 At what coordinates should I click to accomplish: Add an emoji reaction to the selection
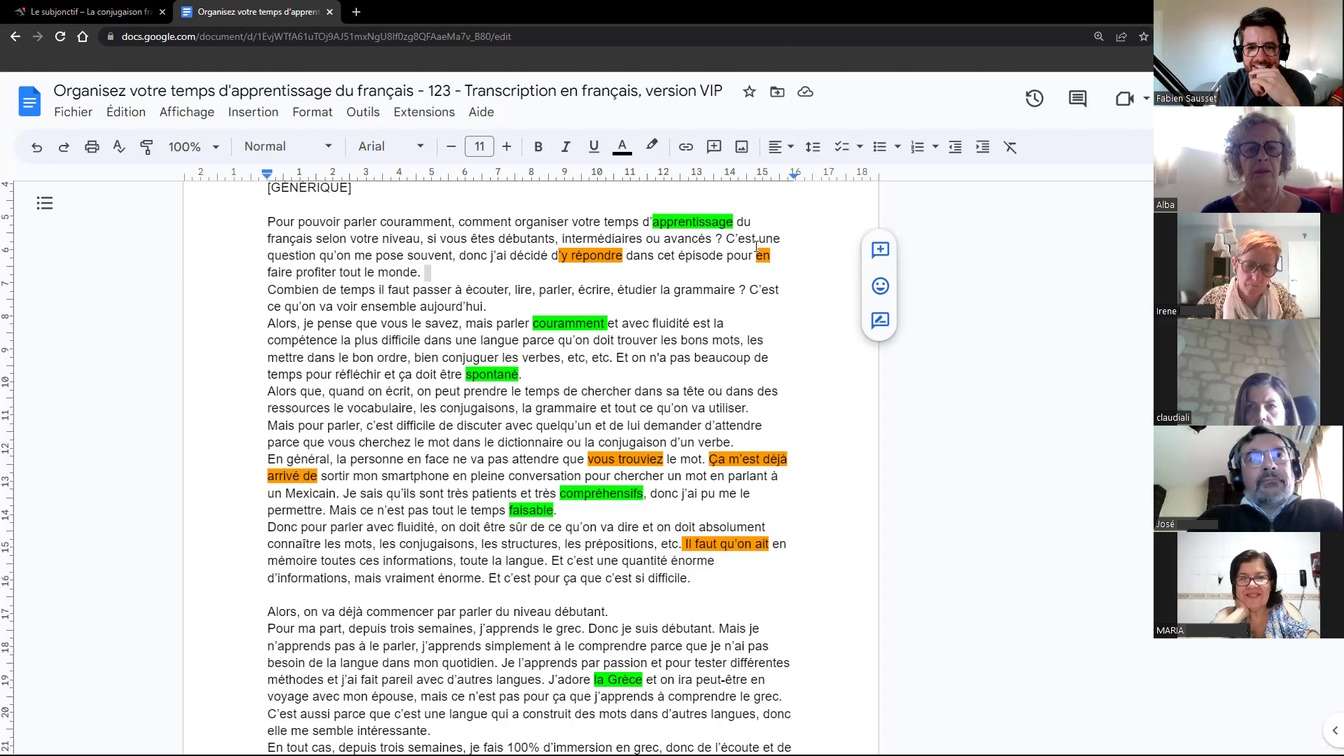tap(880, 286)
